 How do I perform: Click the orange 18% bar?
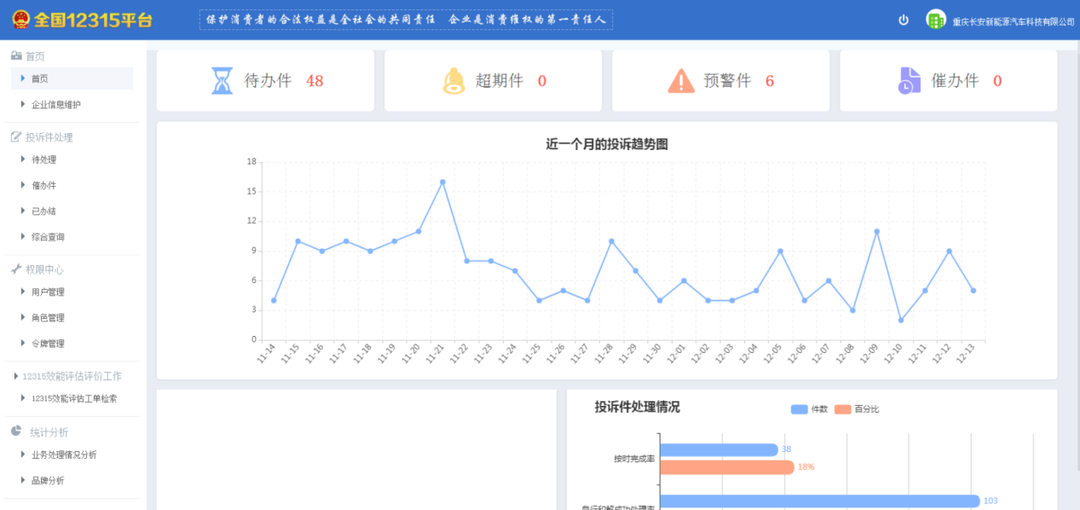pyautogui.click(x=727, y=467)
